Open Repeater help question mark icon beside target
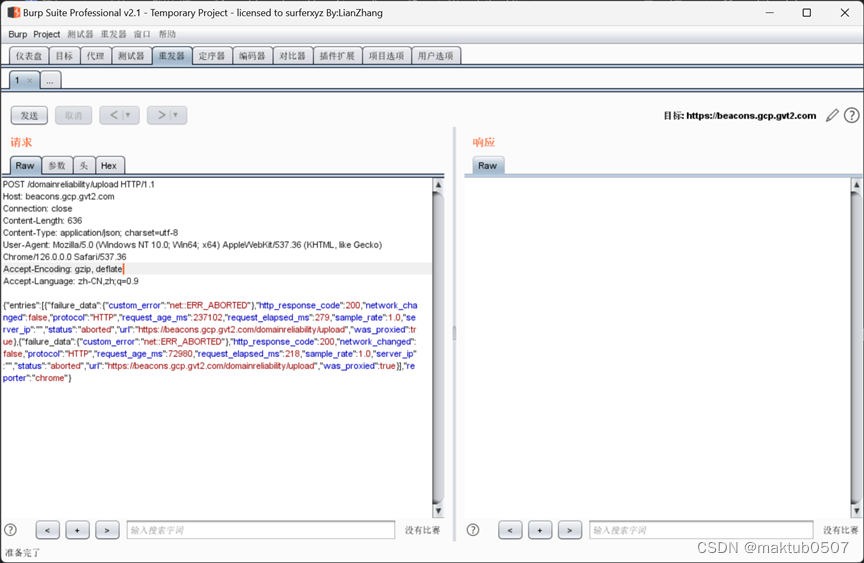The height and width of the screenshot is (563, 864). pyautogui.click(x=851, y=115)
